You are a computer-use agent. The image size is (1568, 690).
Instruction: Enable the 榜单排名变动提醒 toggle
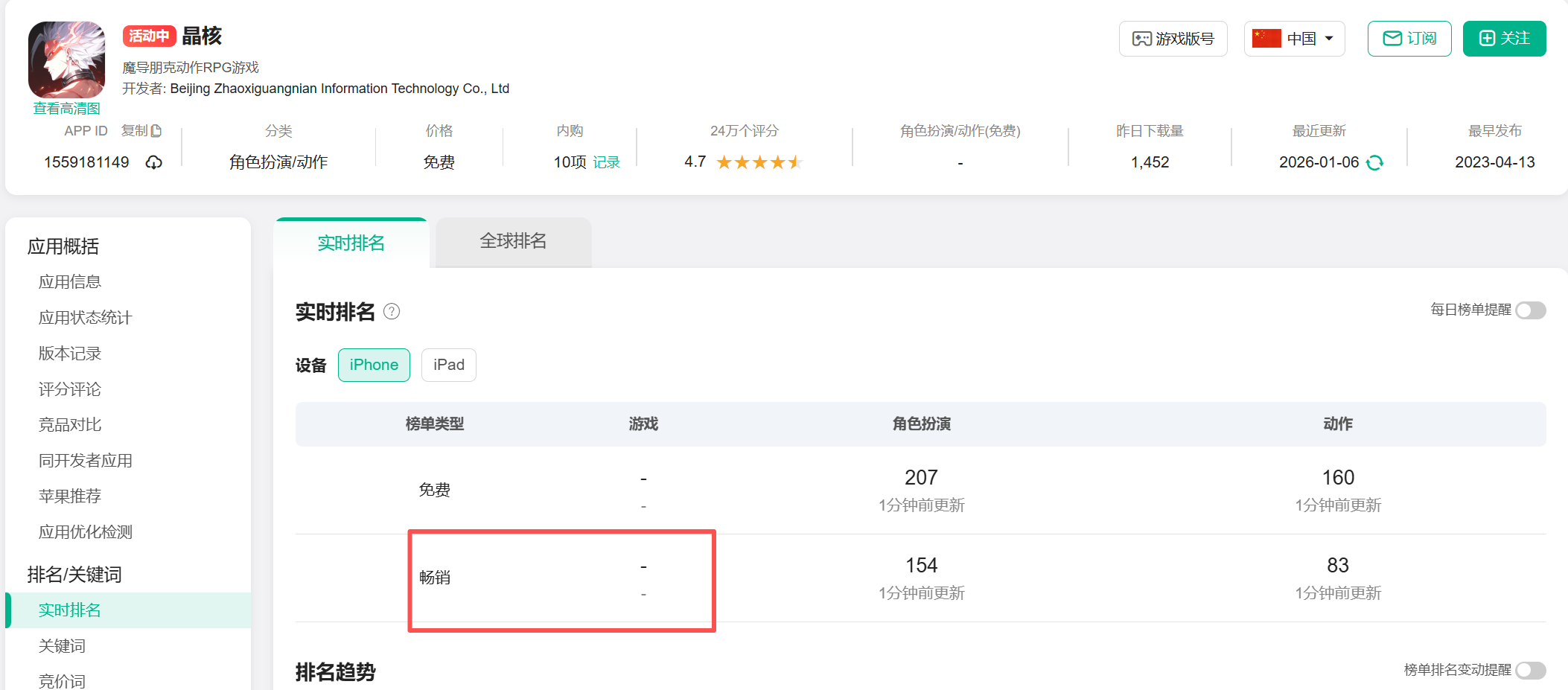[x=1530, y=670]
